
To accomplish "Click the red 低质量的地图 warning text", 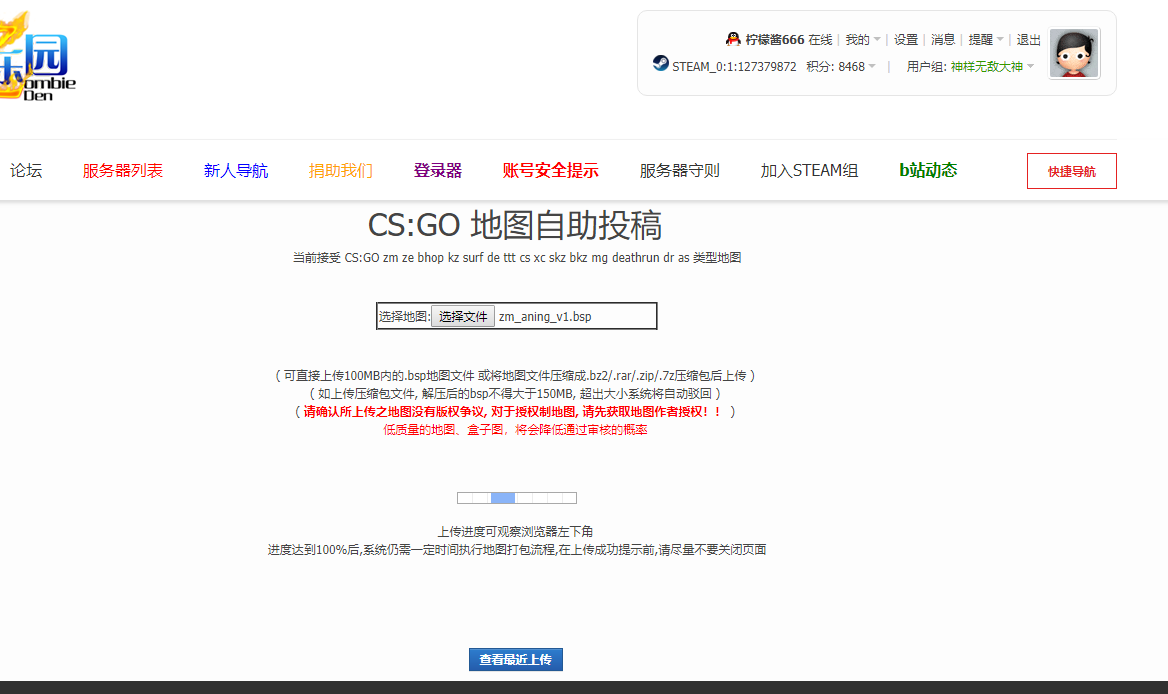I will pyautogui.click(x=515, y=430).
